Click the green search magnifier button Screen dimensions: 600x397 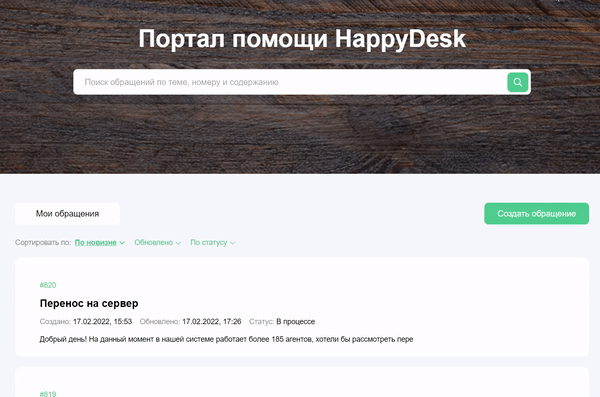pos(517,82)
